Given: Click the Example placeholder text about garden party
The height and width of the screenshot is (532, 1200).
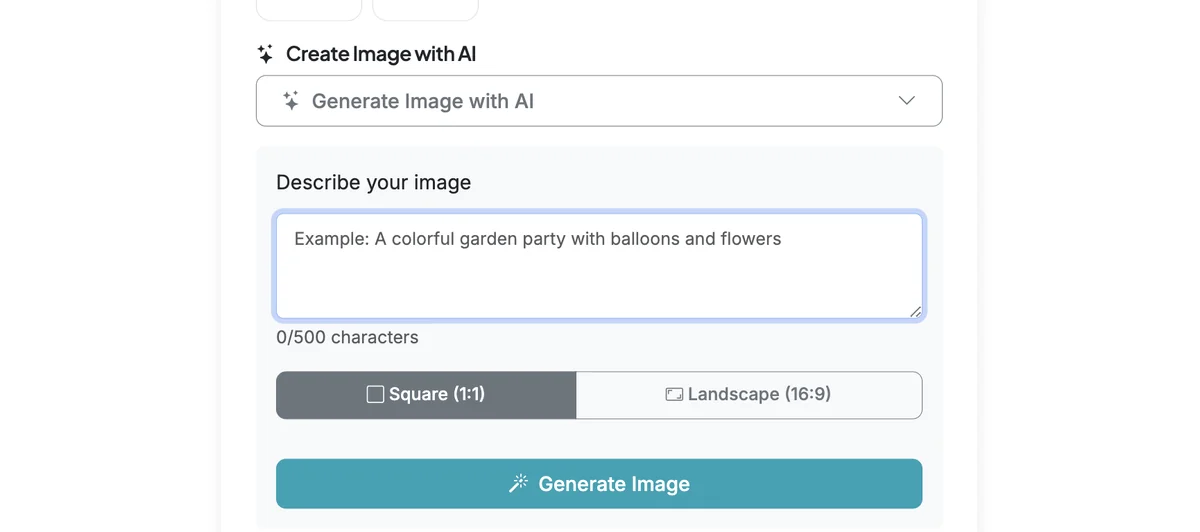Looking at the screenshot, I should (x=537, y=239).
